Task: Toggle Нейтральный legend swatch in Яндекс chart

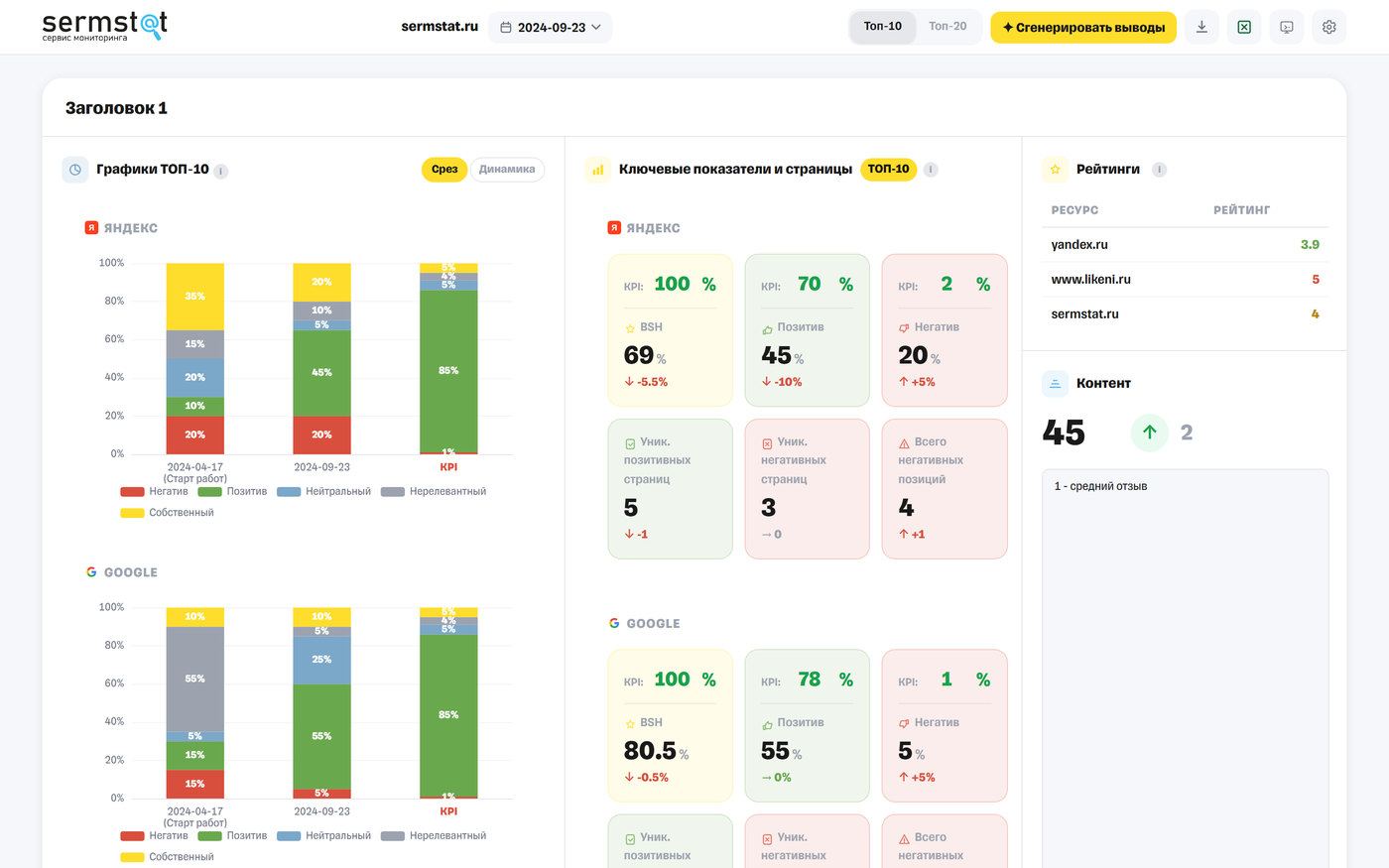Action: coord(289,492)
